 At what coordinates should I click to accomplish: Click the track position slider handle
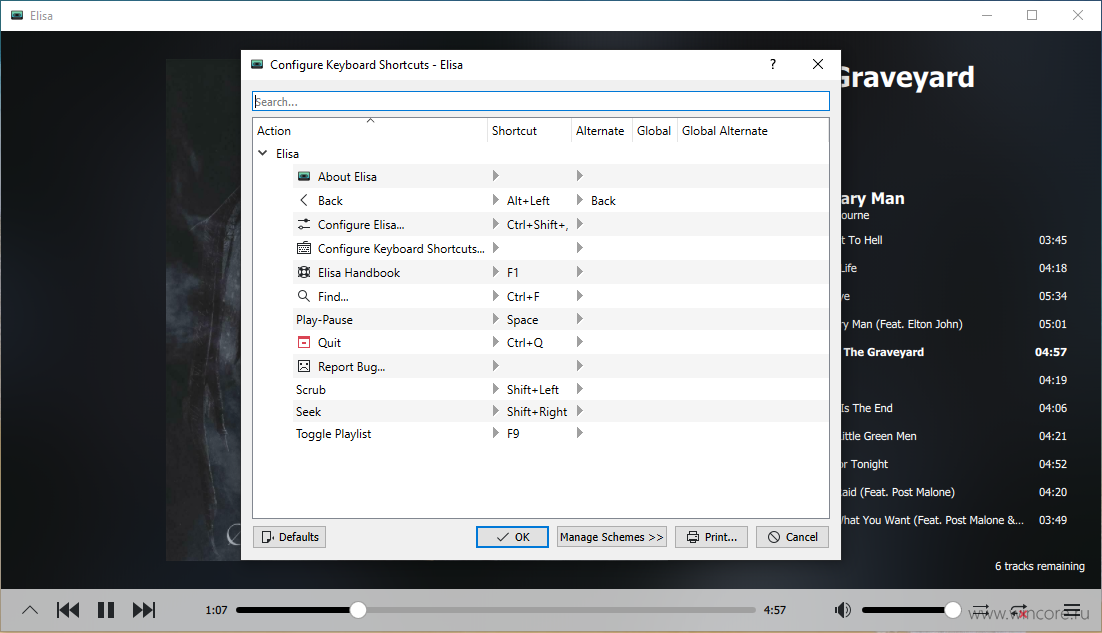pyautogui.click(x=358, y=610)
